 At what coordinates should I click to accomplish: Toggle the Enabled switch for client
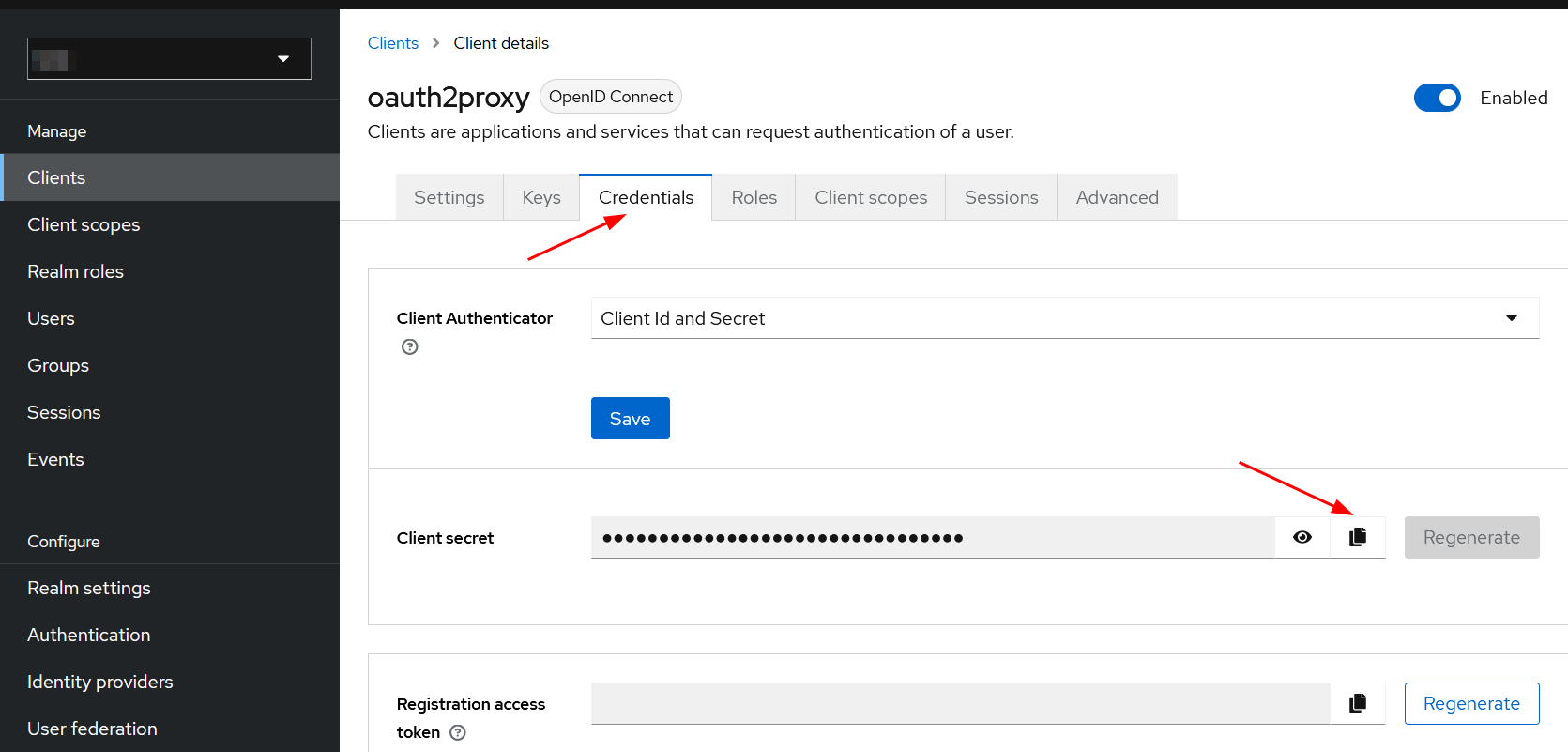pos(1438,98)
